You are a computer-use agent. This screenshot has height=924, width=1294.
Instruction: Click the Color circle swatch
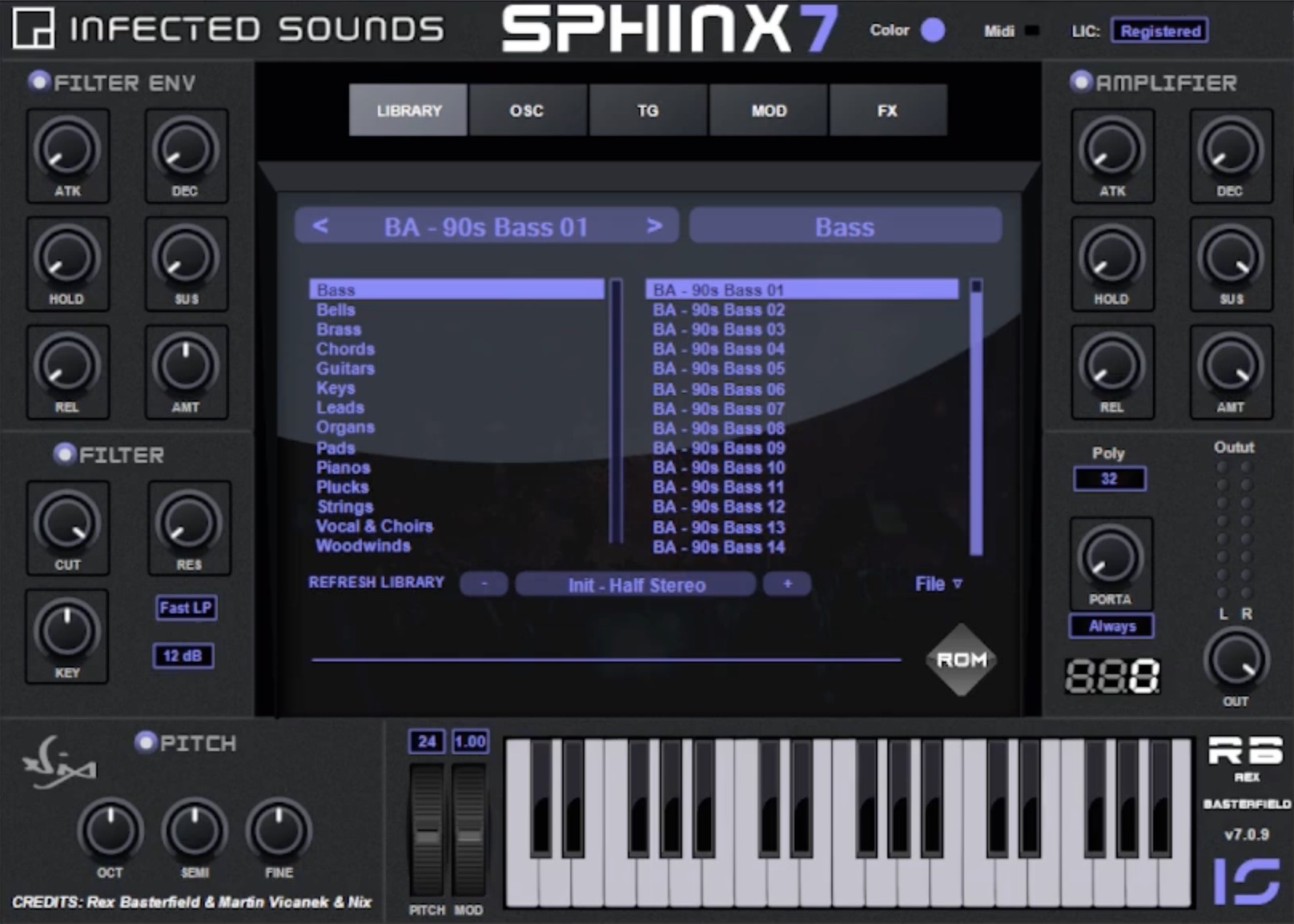click(x=932, y=30)
